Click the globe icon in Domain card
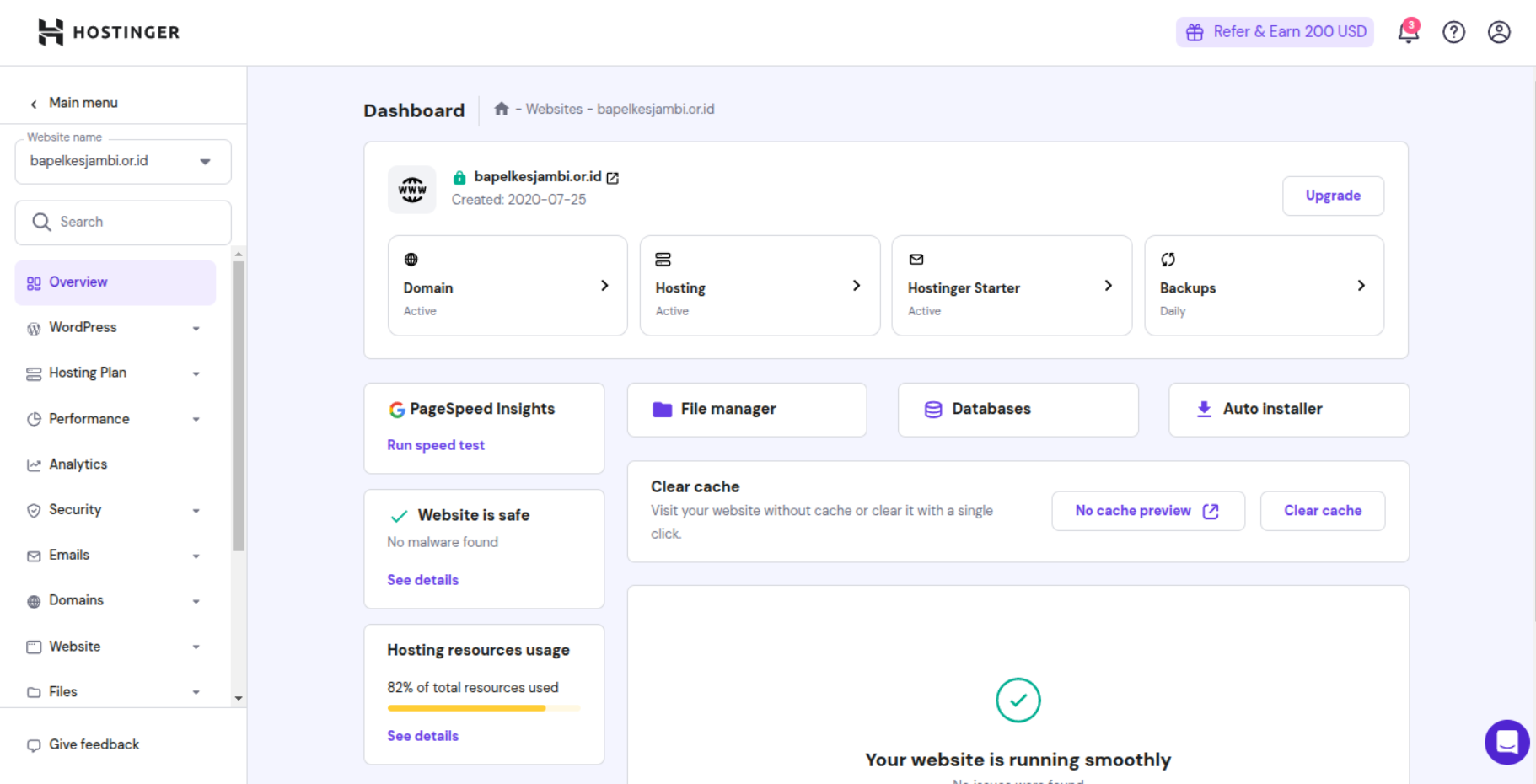This screenshot has width=1536, height=784. coord(411,260)
